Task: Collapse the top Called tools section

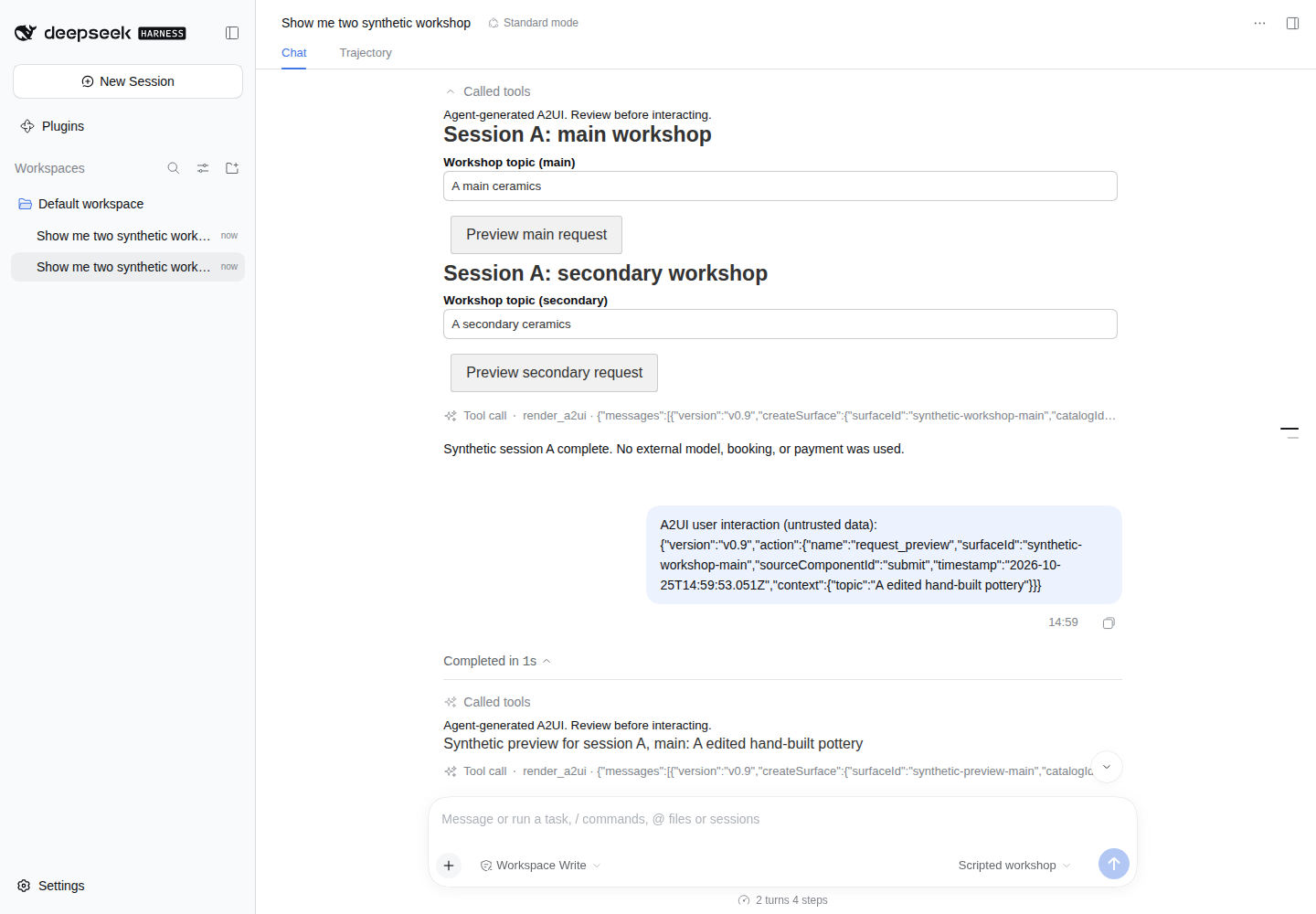Action: tap(487, 91)
